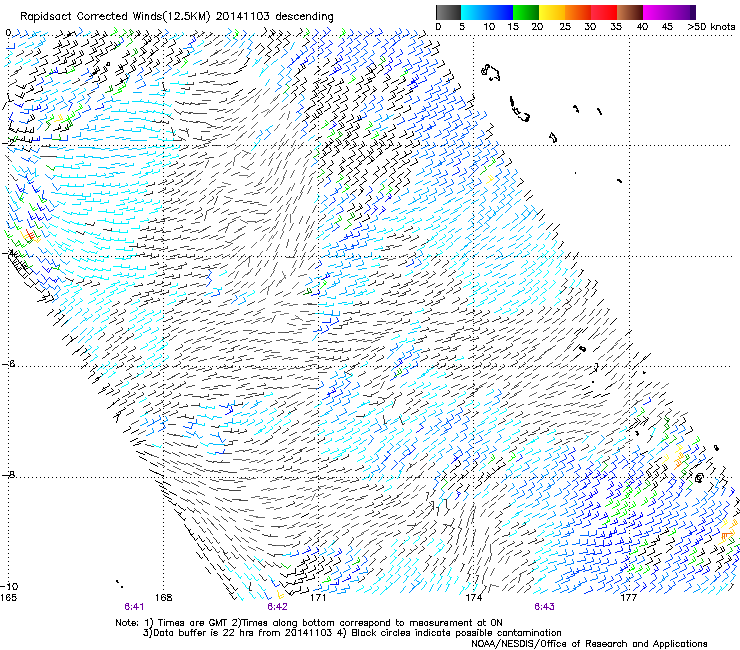This screenshot has width=740, height=650.
Task: Click the purple time label 6:41
Action: click(x=134, y=607)
